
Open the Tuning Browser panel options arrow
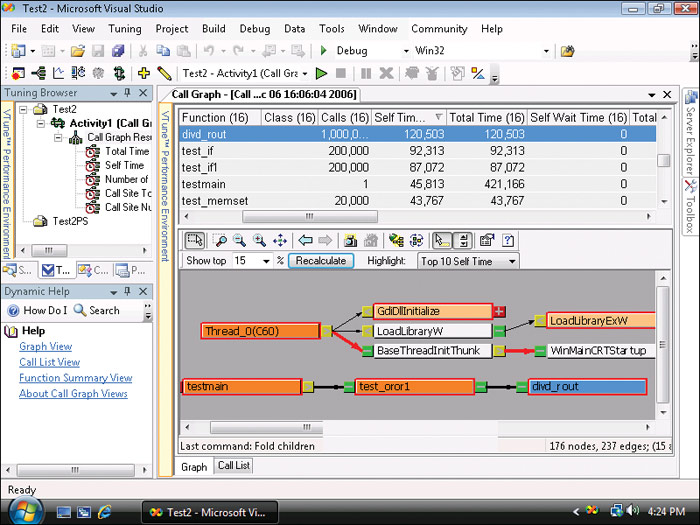click(x=113, y=93)
